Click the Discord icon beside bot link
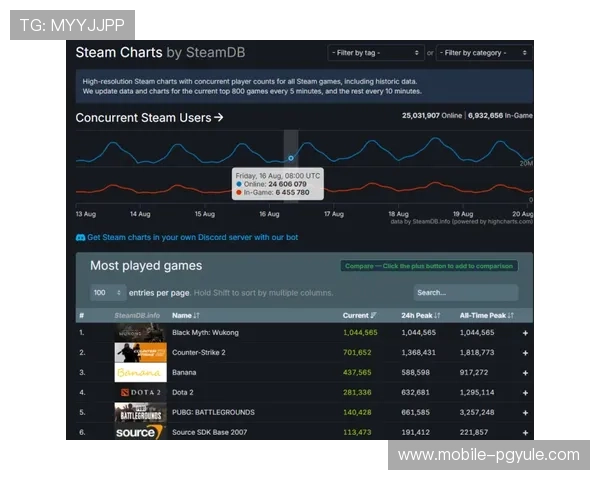 80,237
